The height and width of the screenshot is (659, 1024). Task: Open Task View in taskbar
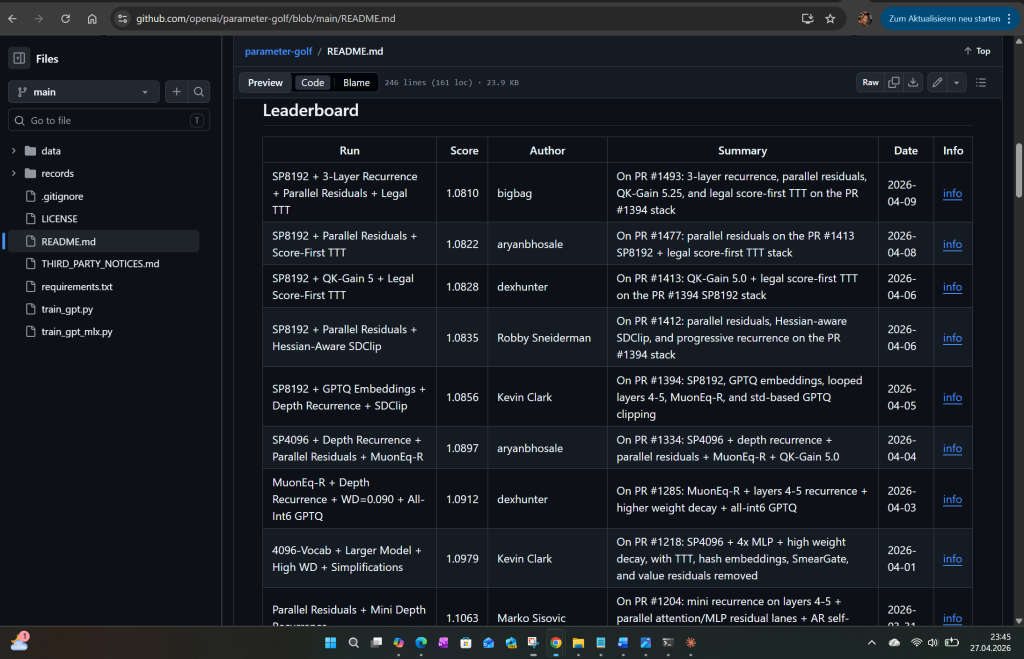[376, 643]
